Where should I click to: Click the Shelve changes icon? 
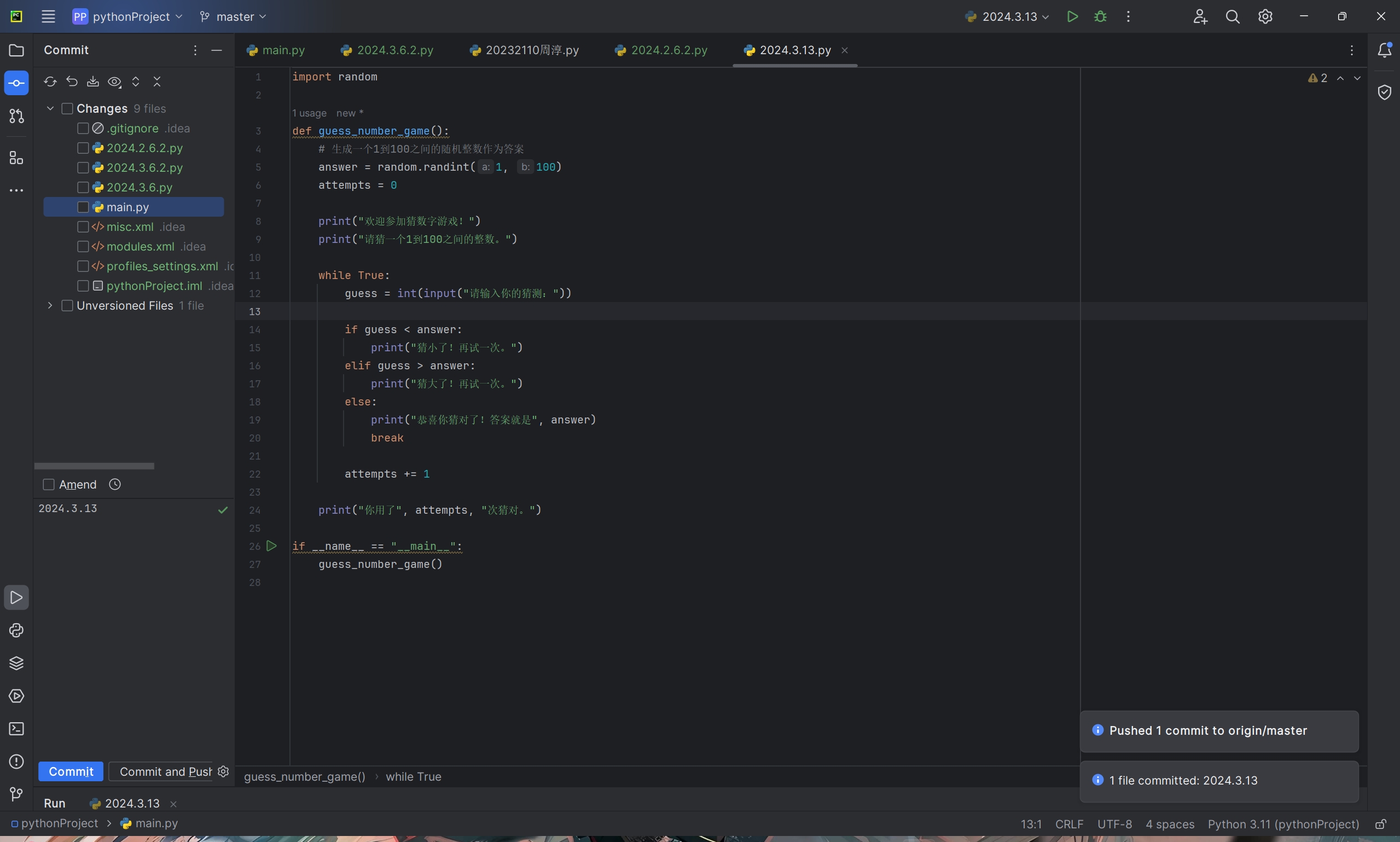tap(93, 82)
